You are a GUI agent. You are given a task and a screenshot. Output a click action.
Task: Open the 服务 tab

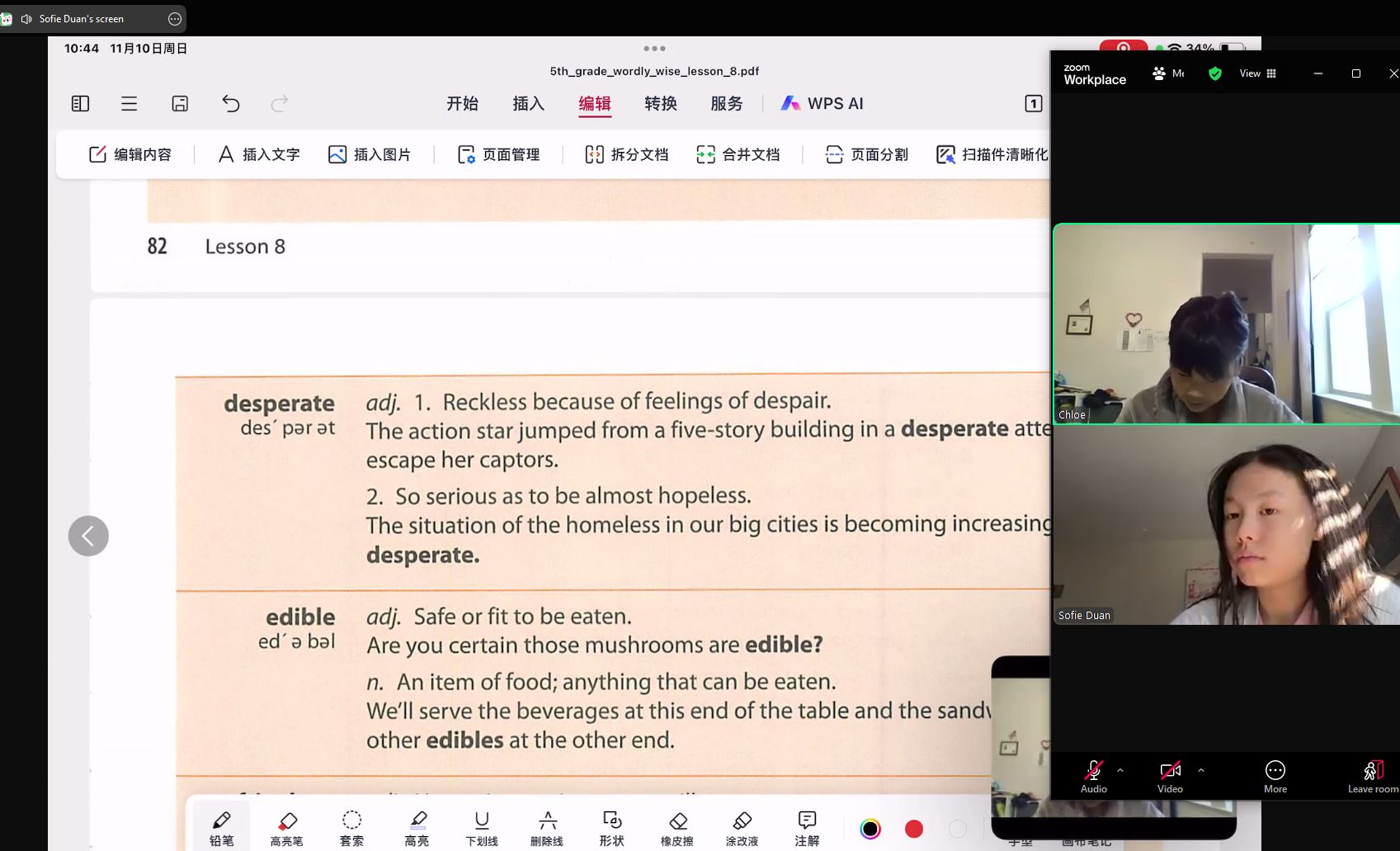[x=727, y=103]
